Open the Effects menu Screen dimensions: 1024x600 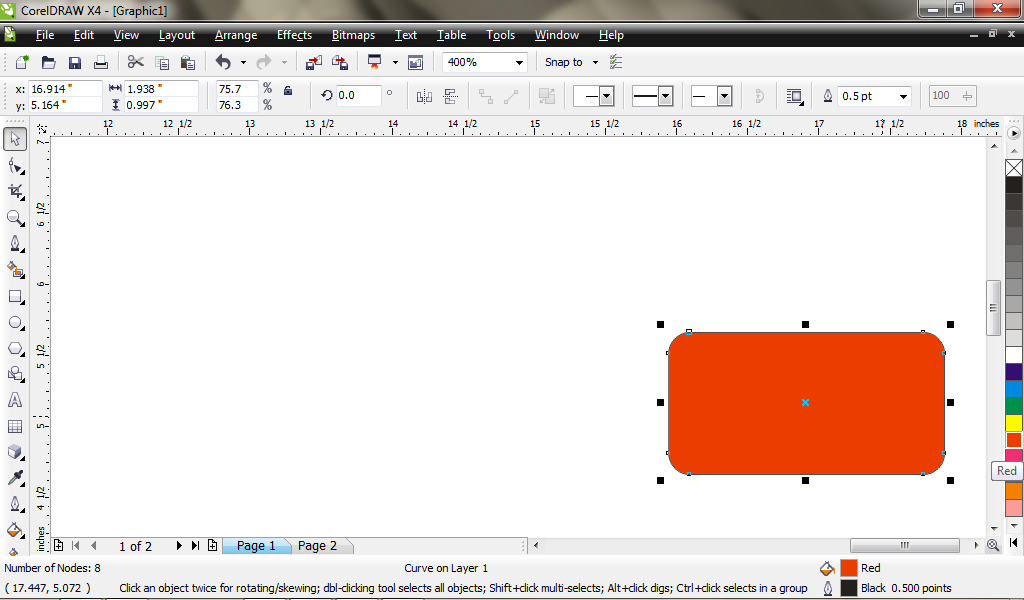tap(294, 35)
